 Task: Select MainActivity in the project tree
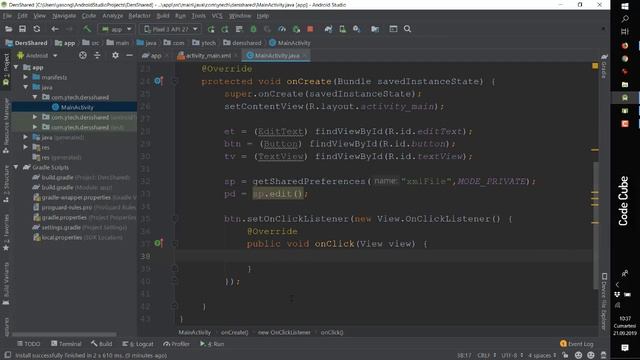point(74,107)
